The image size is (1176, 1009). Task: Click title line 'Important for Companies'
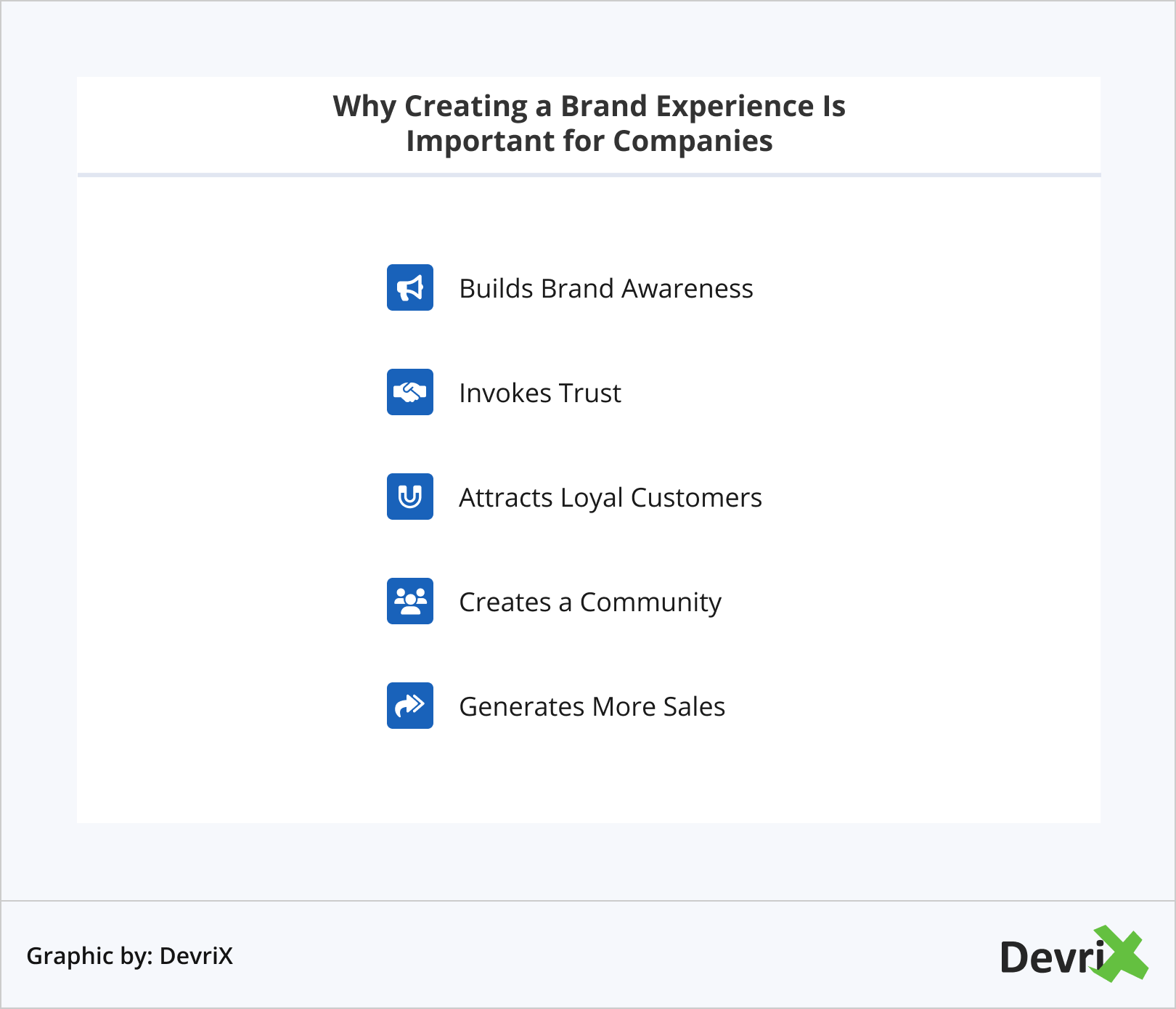pos(589,142)
